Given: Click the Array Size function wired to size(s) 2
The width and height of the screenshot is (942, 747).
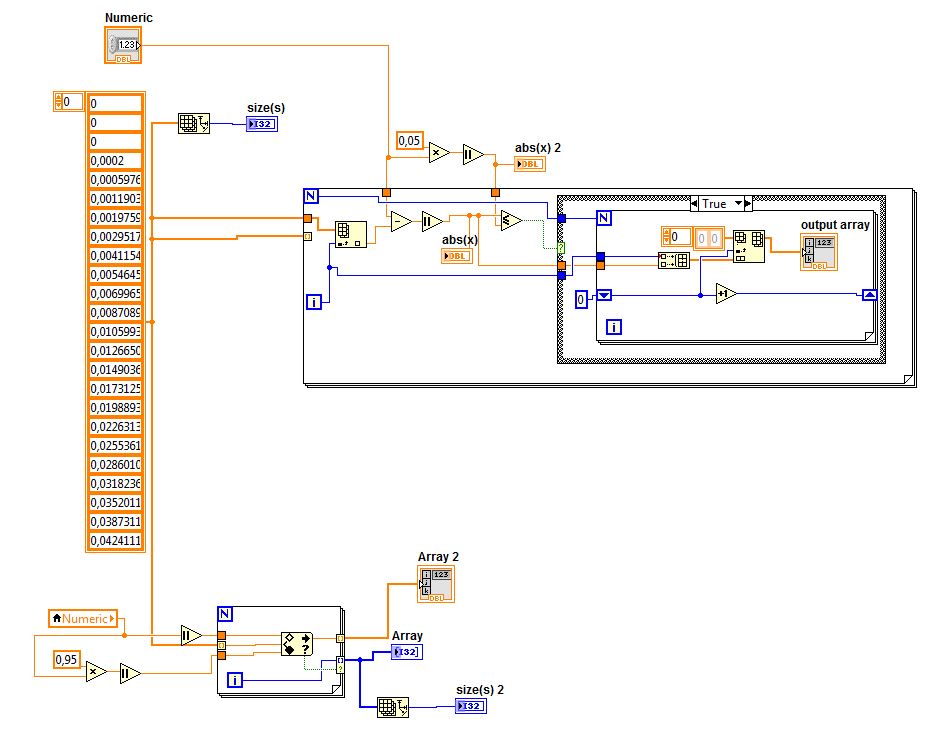Looking at the screenshot, I should [393, 707].
